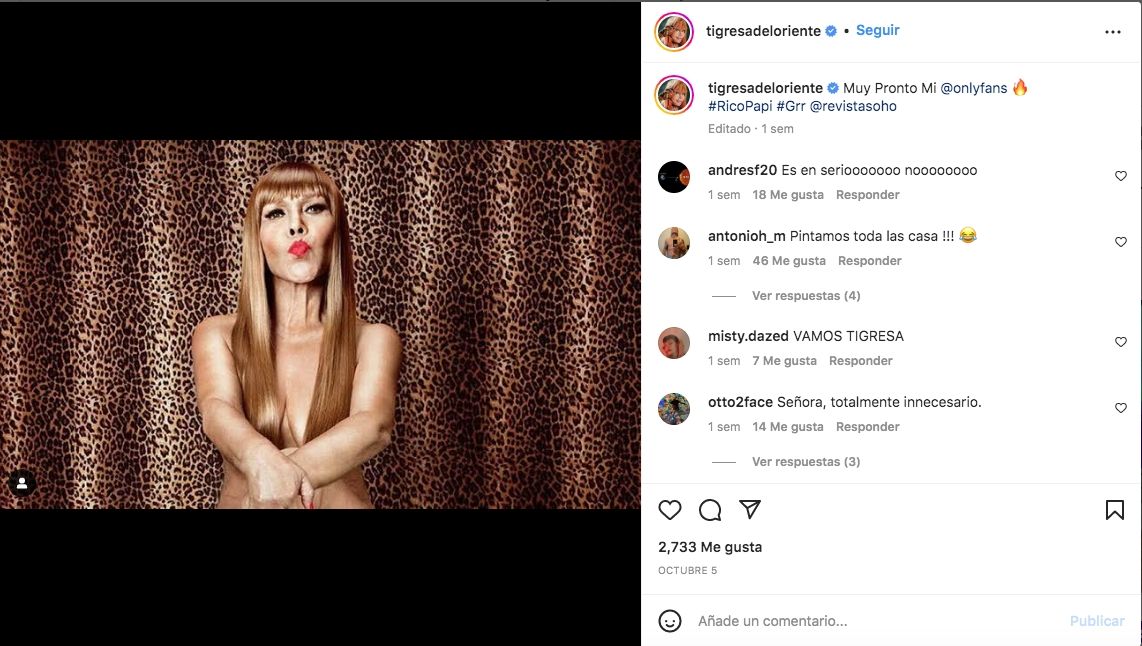
Task: Reply to misty.dazed's comment
Action: (860, 361)
